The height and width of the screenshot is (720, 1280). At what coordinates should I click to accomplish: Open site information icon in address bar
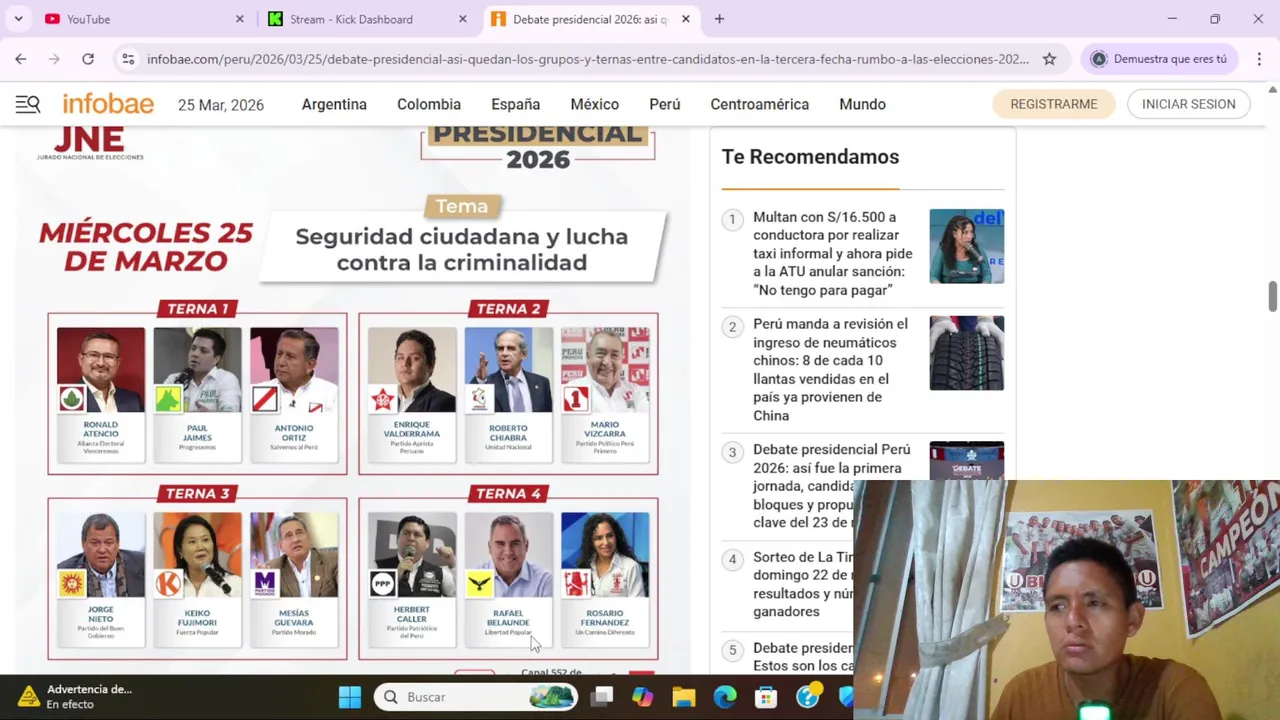coord(128,59)
